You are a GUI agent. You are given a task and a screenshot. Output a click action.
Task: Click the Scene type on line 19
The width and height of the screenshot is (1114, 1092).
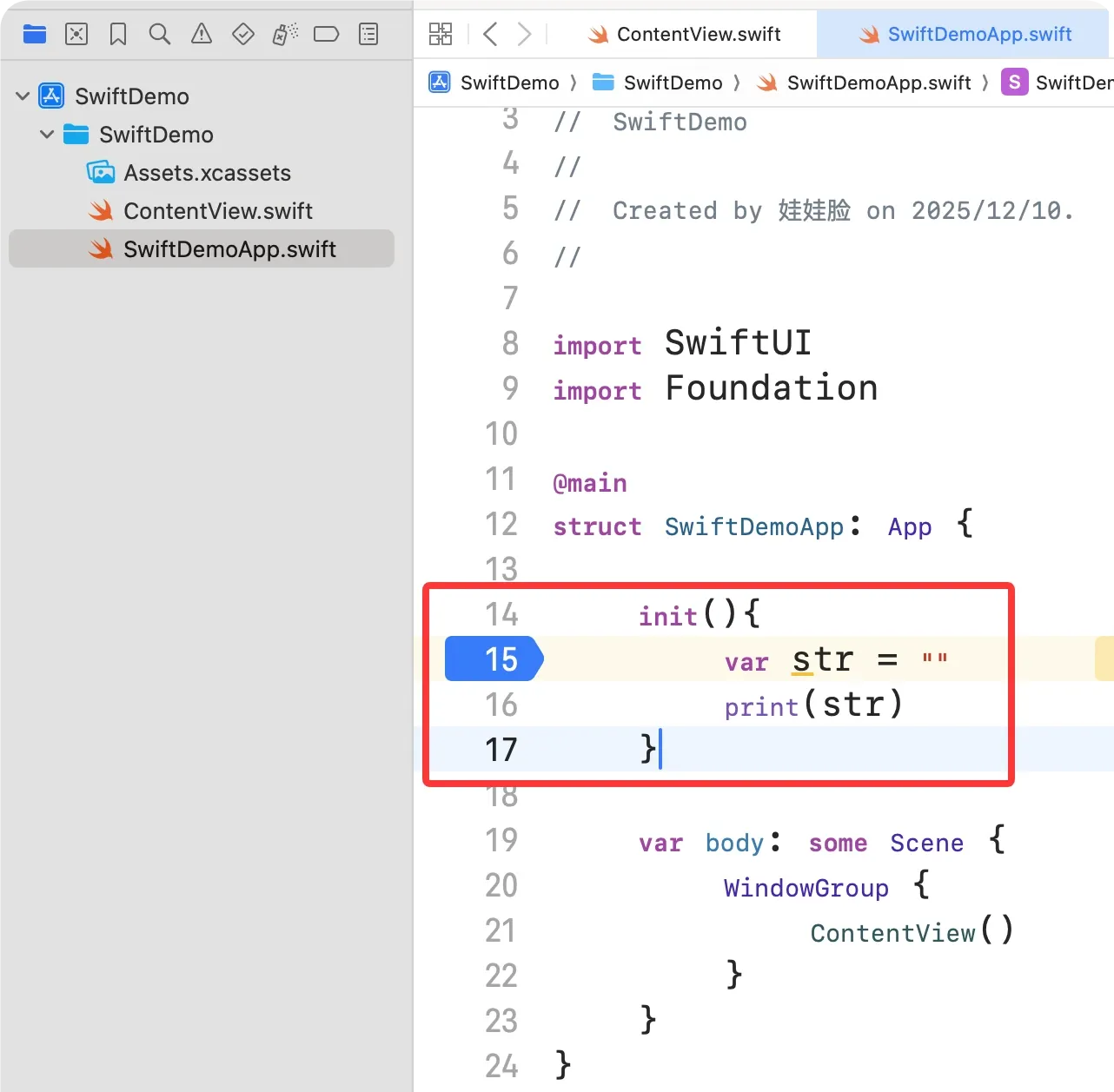pyautogui.click(x=926, y=843)
